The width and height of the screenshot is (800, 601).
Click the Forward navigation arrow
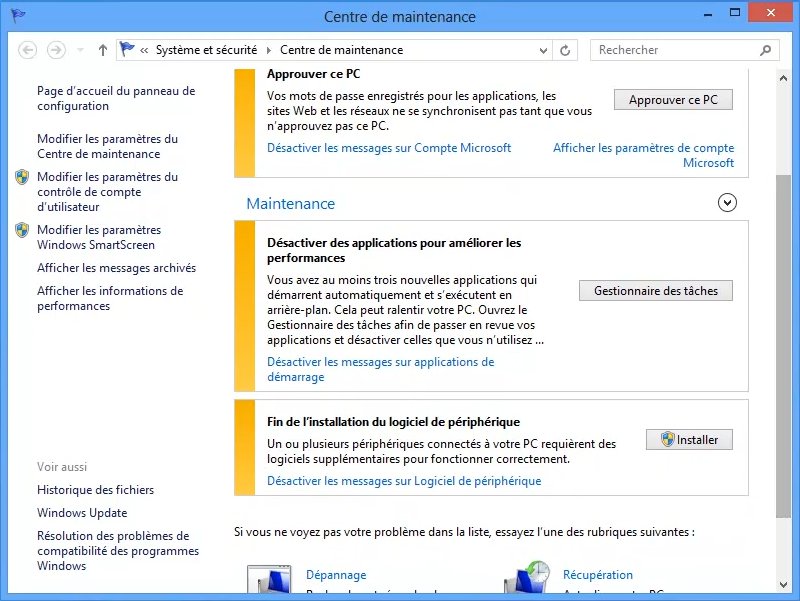click(56, 50)
